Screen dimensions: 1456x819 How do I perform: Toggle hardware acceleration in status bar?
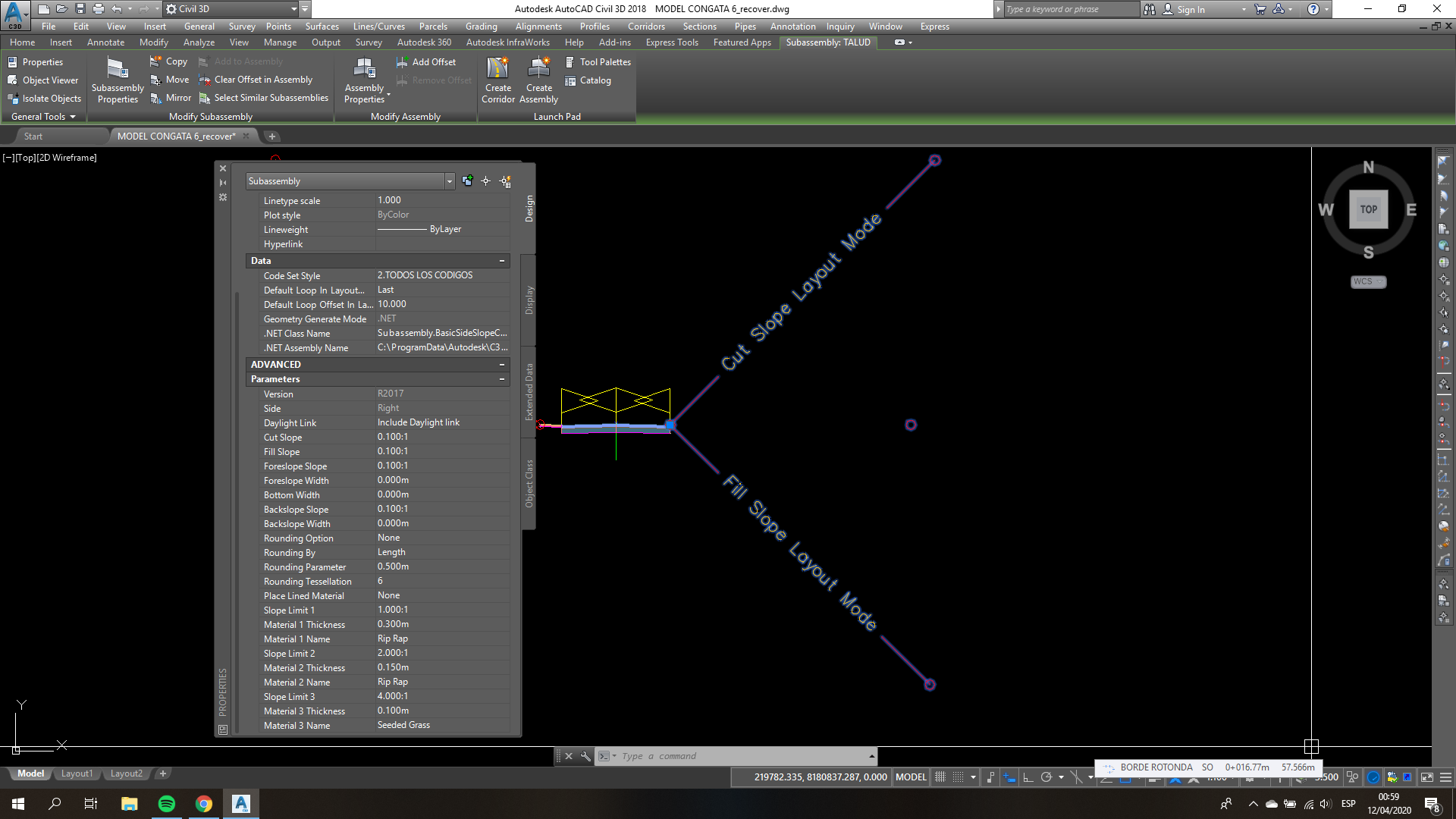click(1373, 777)
